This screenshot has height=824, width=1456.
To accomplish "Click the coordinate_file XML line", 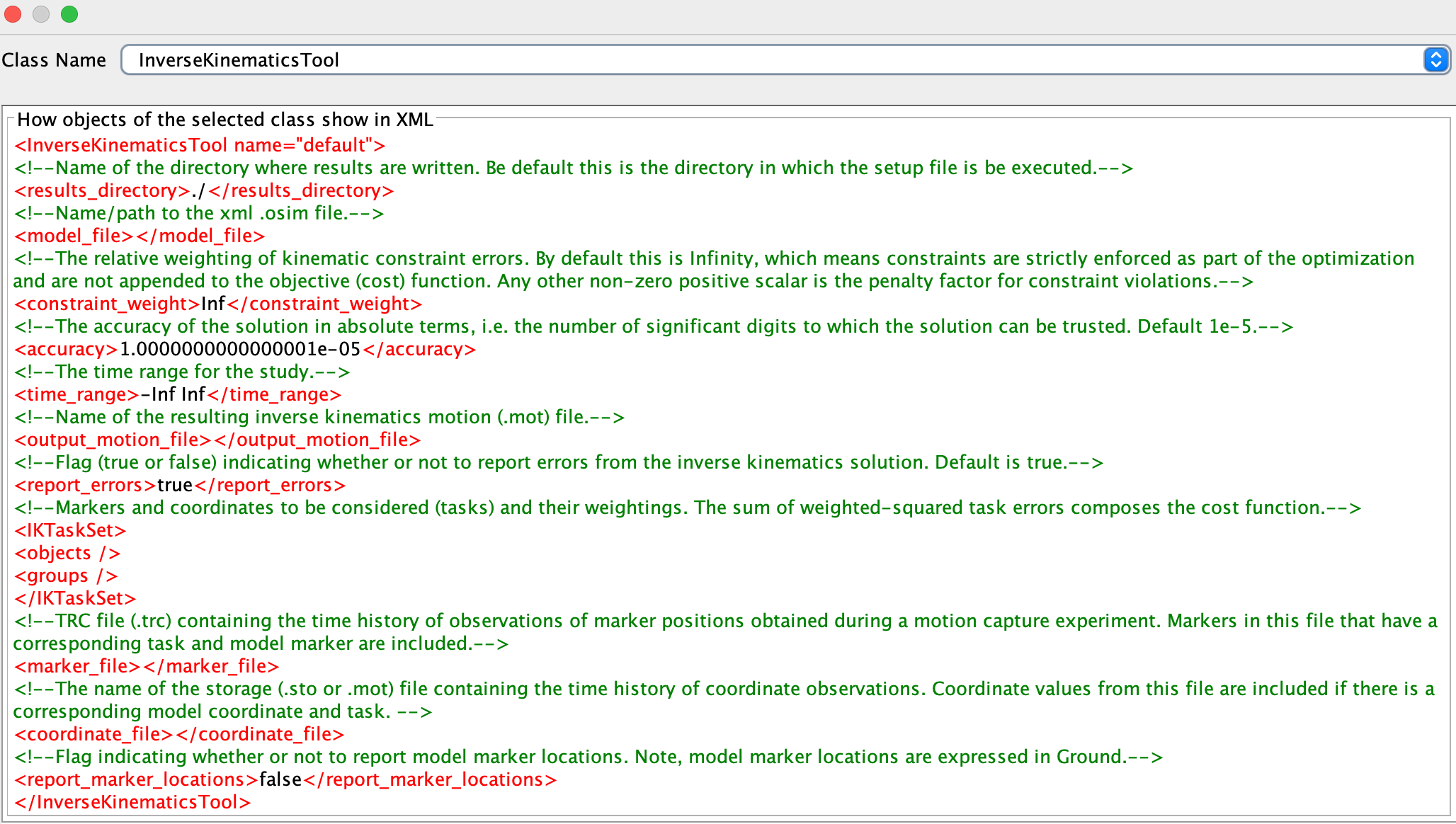I will pos(179,734).
